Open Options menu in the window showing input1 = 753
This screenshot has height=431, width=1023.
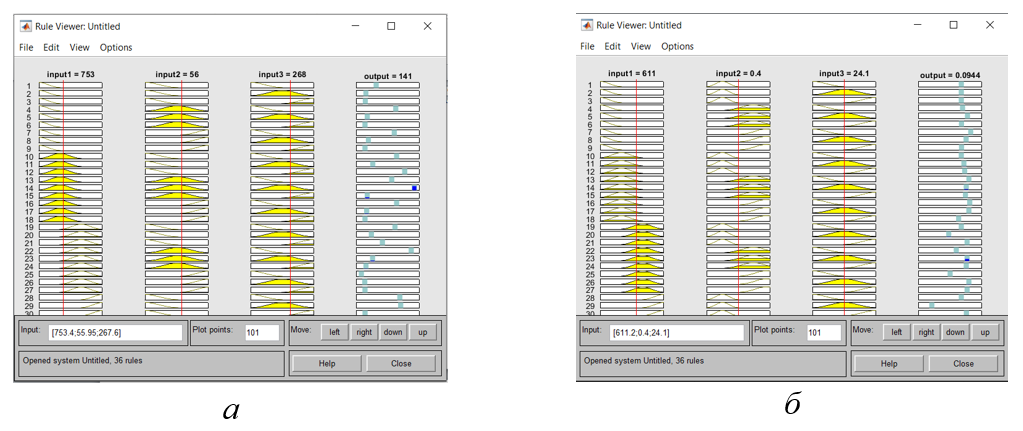(x=116, y=47)
